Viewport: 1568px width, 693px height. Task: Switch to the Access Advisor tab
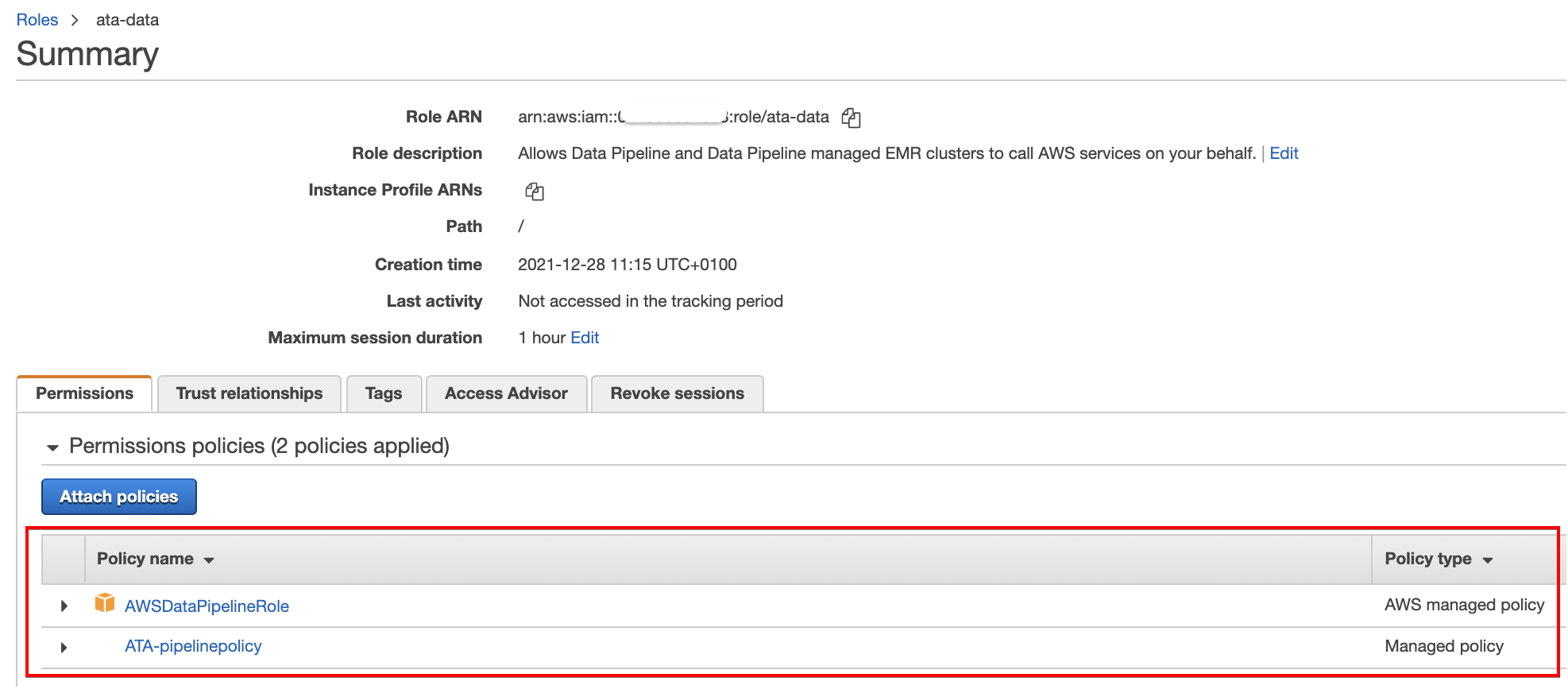[507, 393]
